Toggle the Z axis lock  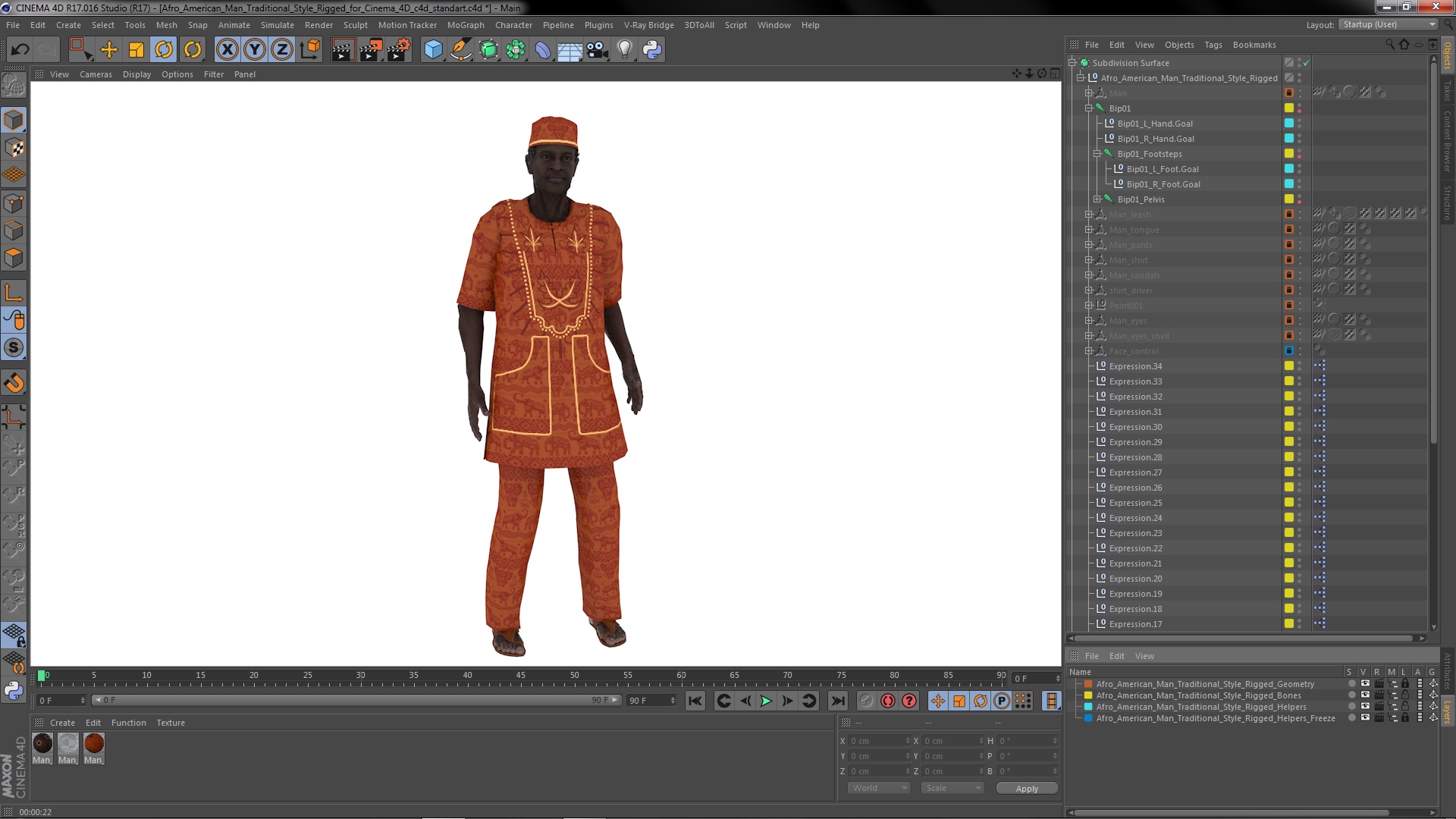pyautogui.click(x=282, y=50)
